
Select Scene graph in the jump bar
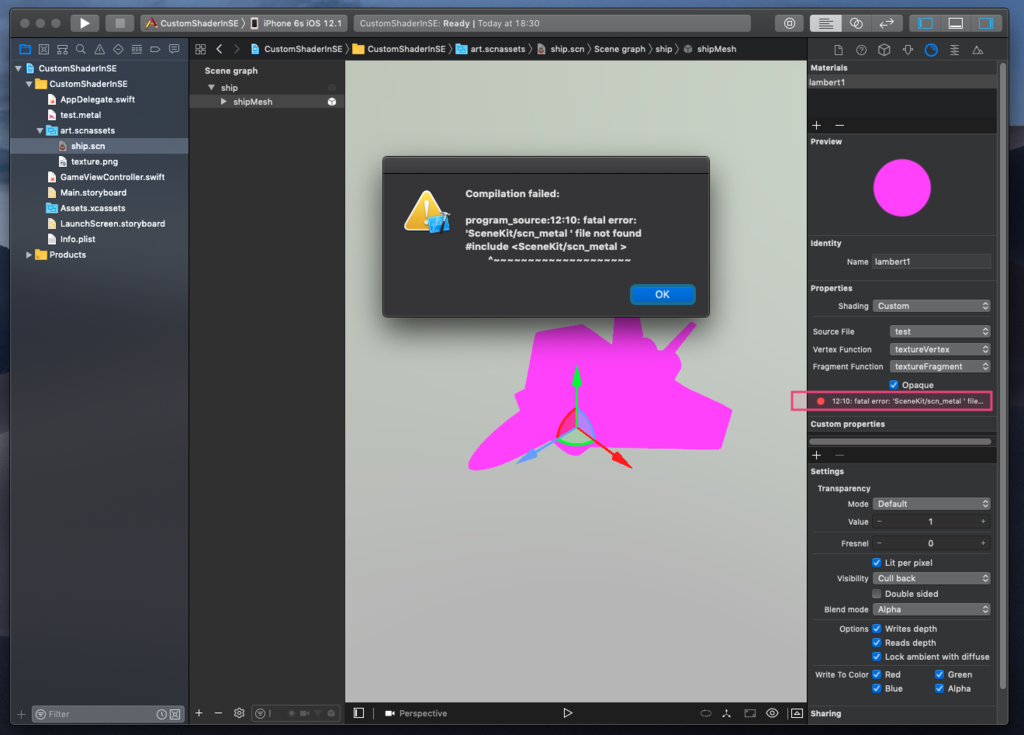click(619, 49)
